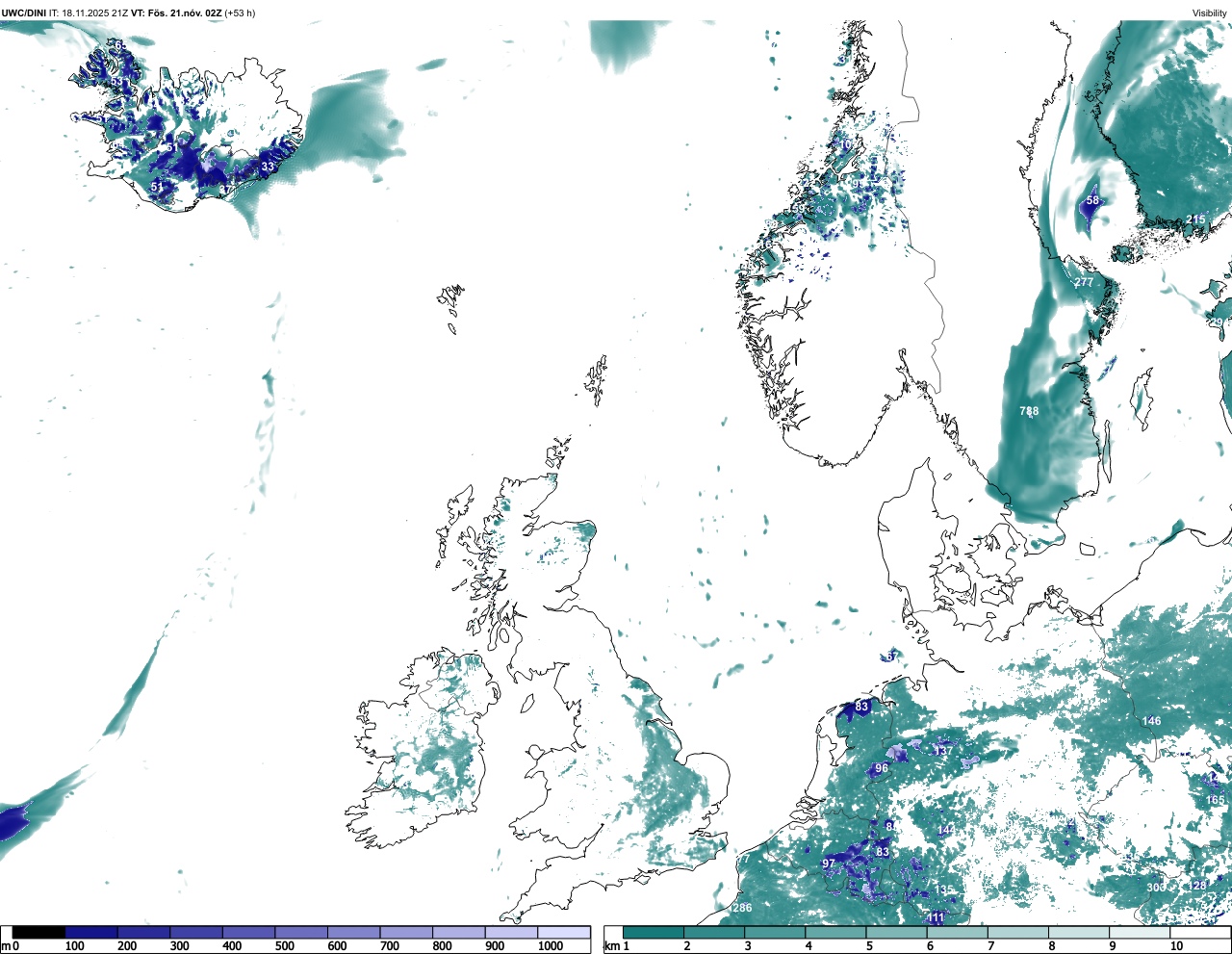Click the '128' value label
The width and height of the screenshot is (1232, 954).
pos(1197,887)
